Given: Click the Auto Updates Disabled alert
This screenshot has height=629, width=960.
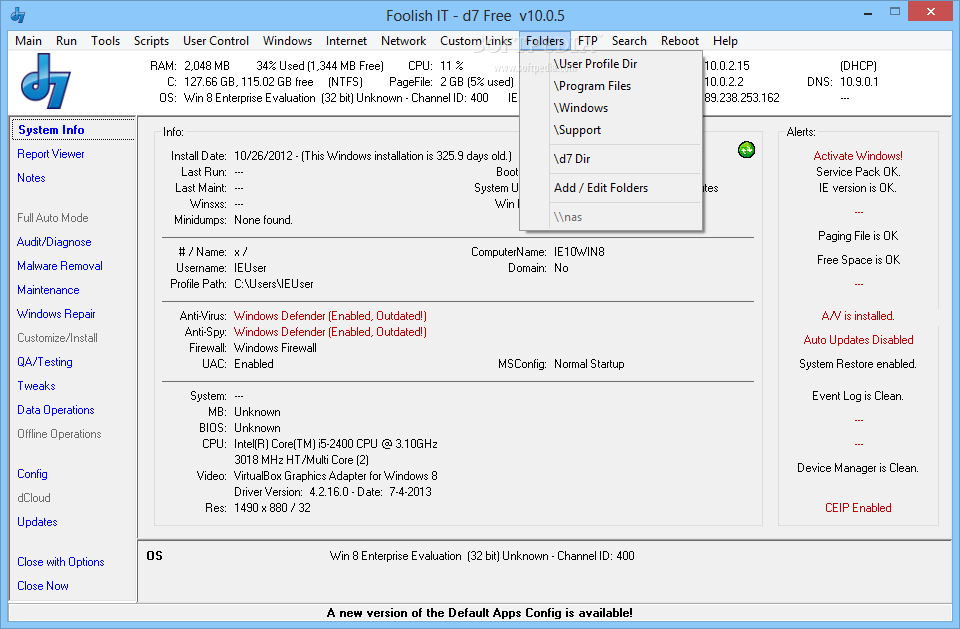Looking at the screenshot, I should 858,340.
